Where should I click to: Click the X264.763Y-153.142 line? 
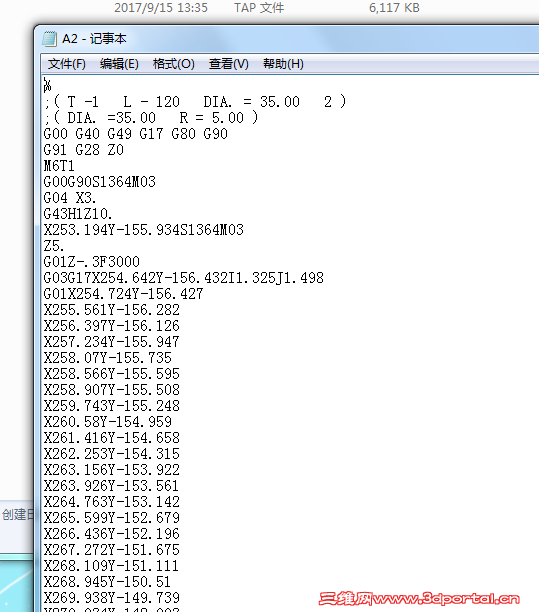pos(112,502)
